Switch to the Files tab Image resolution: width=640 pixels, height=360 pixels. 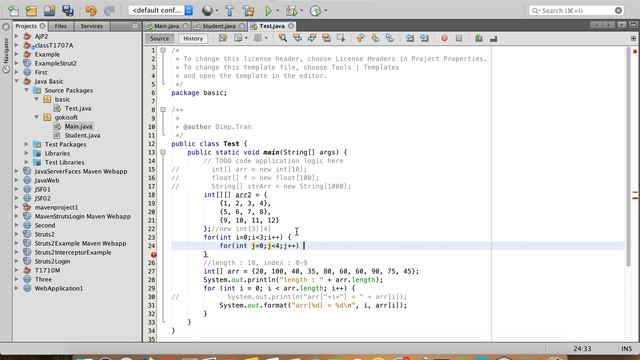click(x=60, y=26)
